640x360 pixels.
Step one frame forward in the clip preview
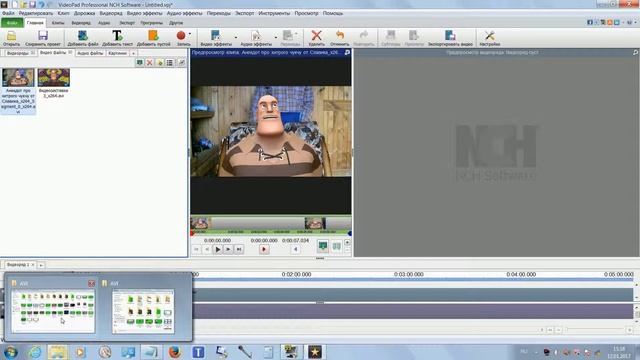pos(228,249)
